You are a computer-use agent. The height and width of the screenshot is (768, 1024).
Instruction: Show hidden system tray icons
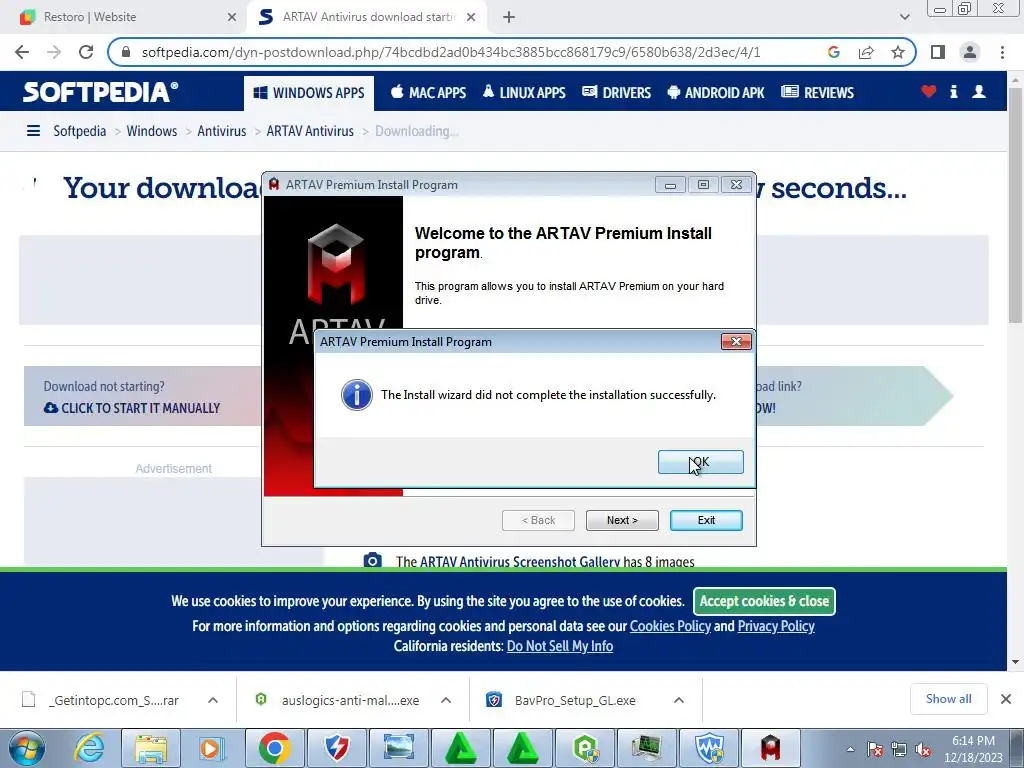coord(850,749)
